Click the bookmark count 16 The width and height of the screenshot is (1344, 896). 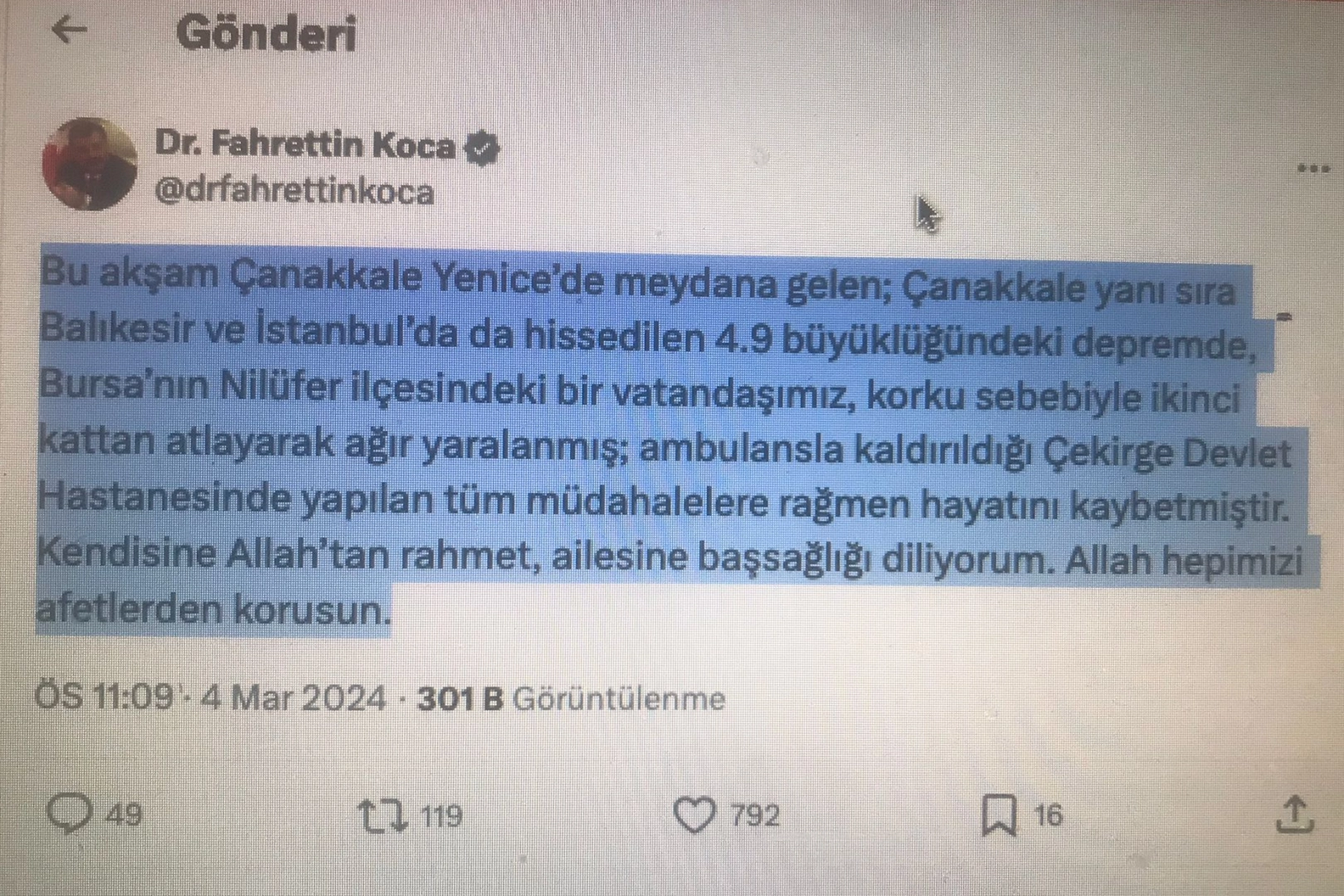1048,815
